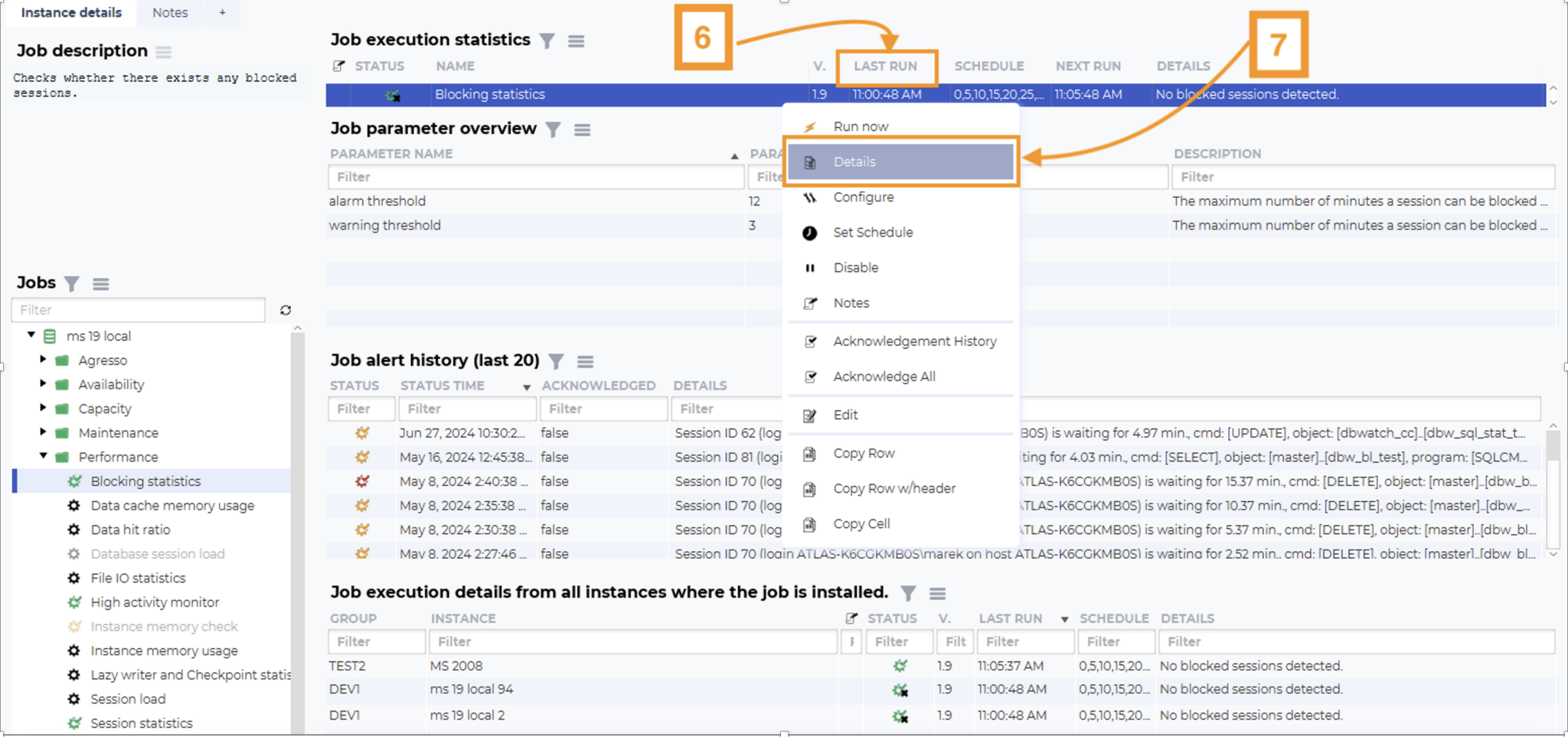Click the filter funnel next to Jobs heading
Screen dimensions: 1568x737
(71, 284)
